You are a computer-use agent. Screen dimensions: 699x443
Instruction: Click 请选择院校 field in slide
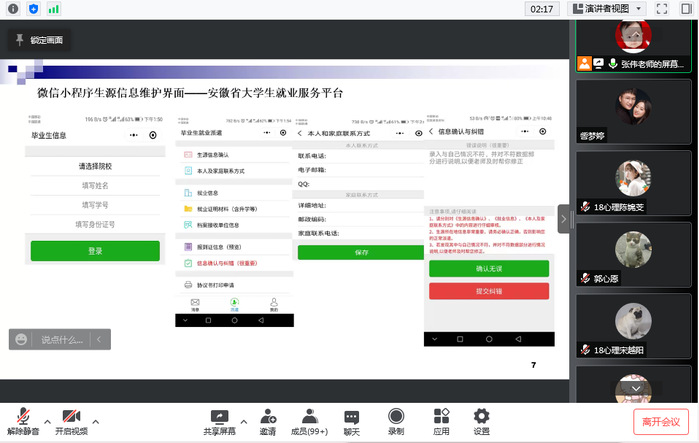pos(95,166)
